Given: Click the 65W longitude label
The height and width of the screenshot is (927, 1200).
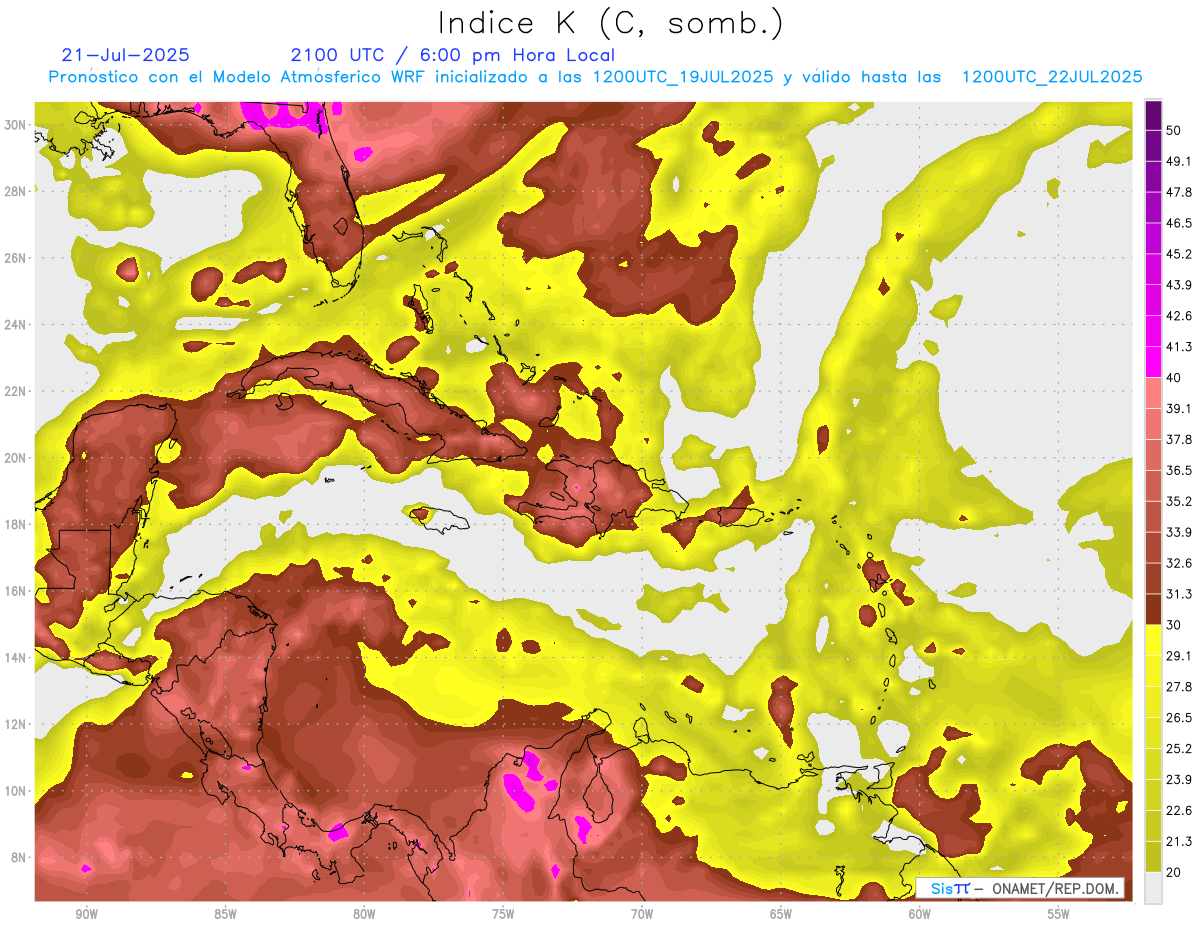Looking at the screenshot, I should click(x=781, y=914).
